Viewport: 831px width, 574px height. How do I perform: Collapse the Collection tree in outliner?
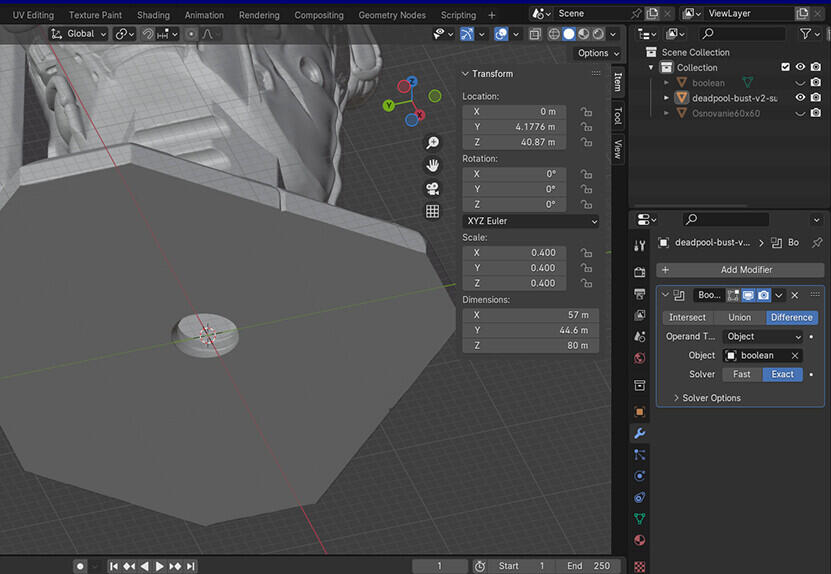651,67
